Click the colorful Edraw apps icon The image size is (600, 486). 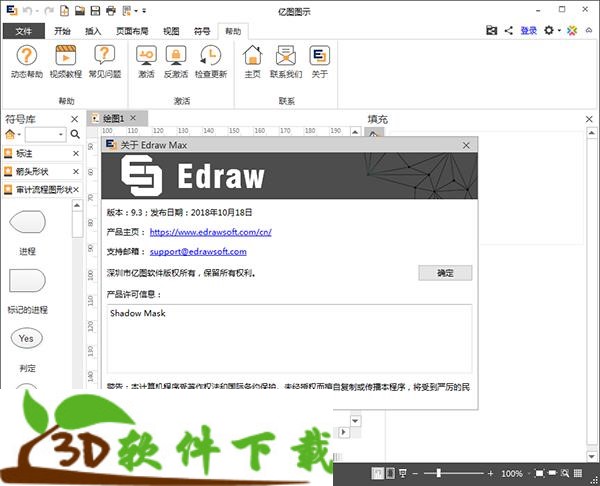pyautogui.click(x=572, y=31)
